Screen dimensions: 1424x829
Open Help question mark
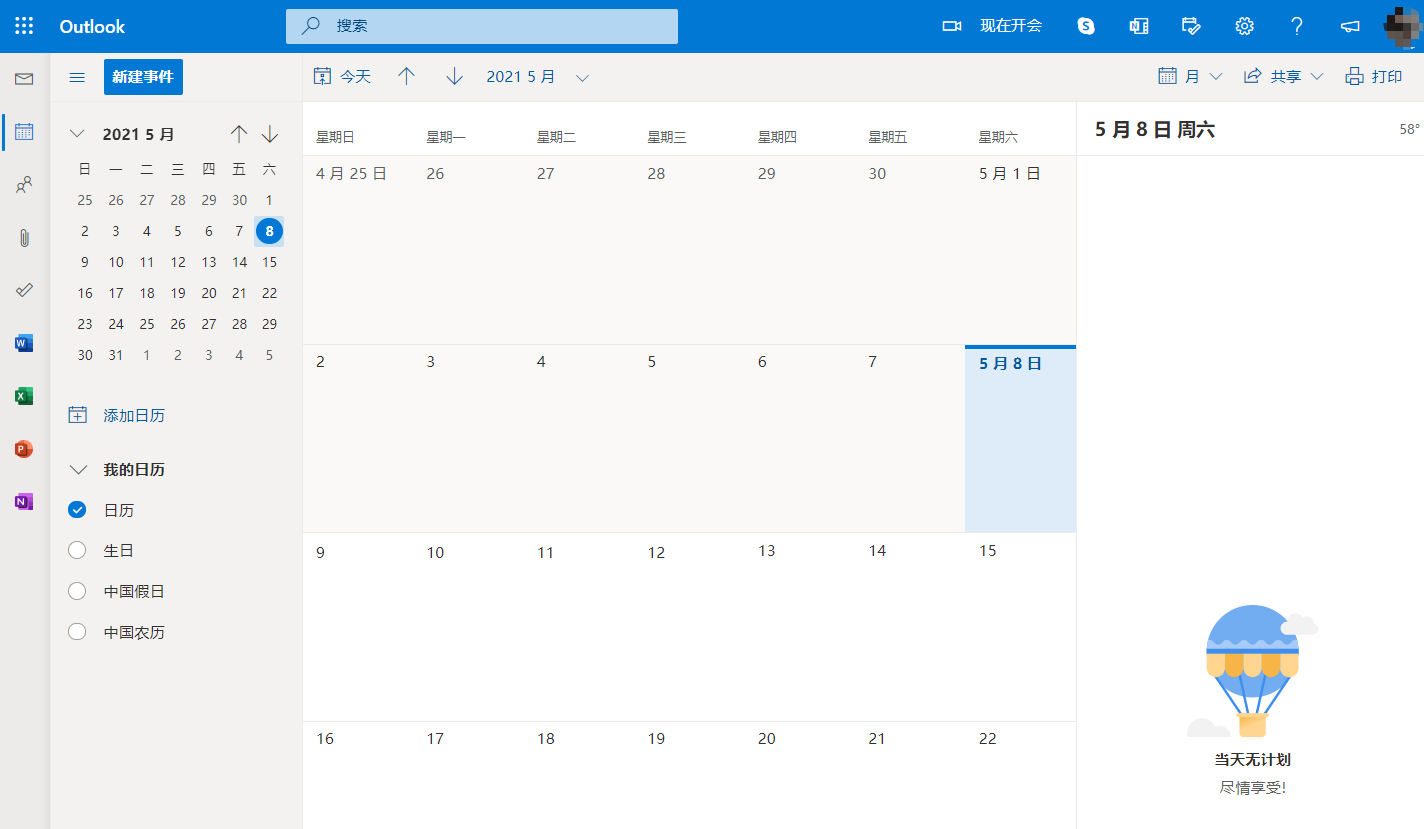click(1297, 26)
